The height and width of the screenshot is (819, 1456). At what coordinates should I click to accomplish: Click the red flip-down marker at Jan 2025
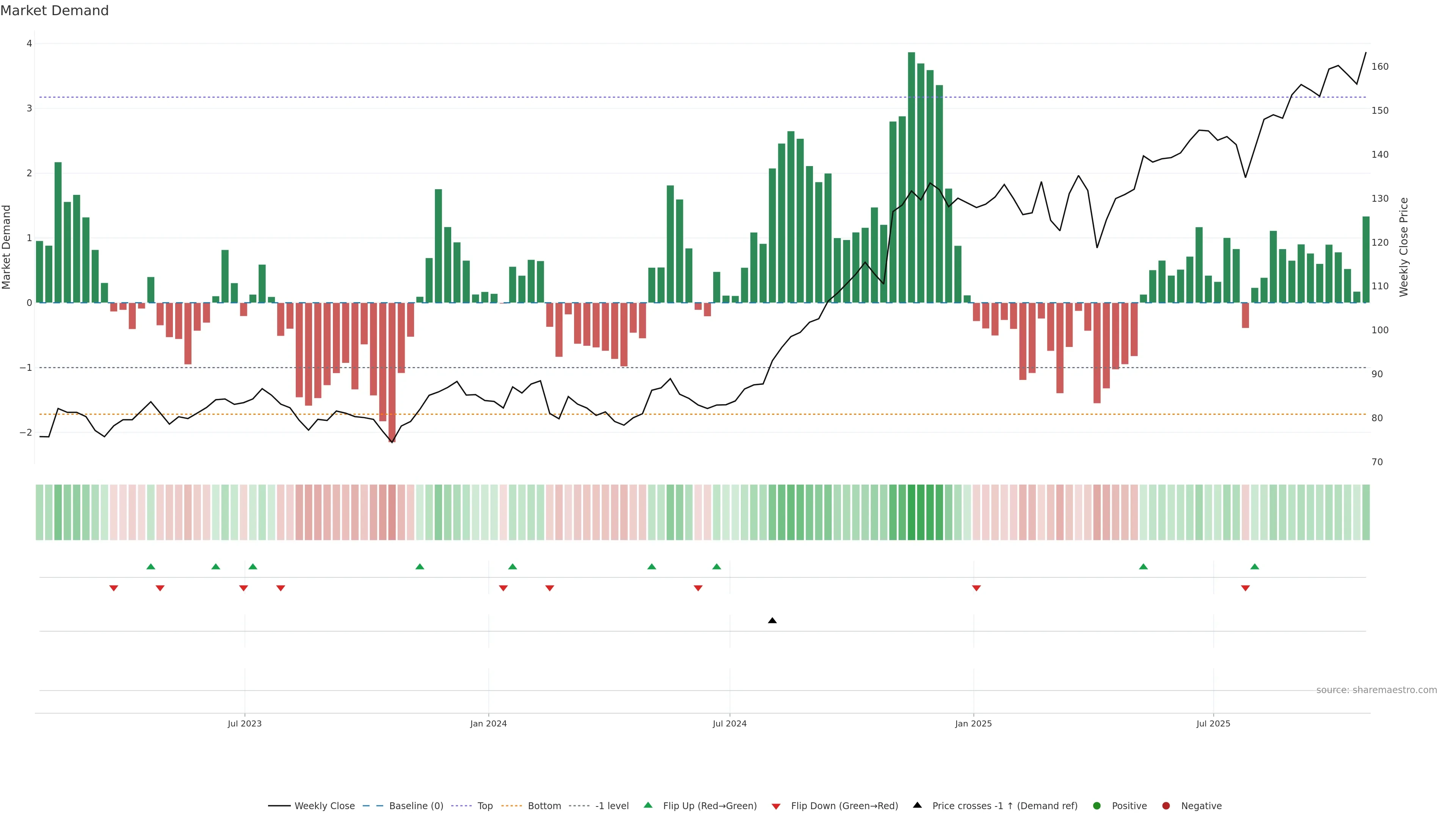coord(976,588)
